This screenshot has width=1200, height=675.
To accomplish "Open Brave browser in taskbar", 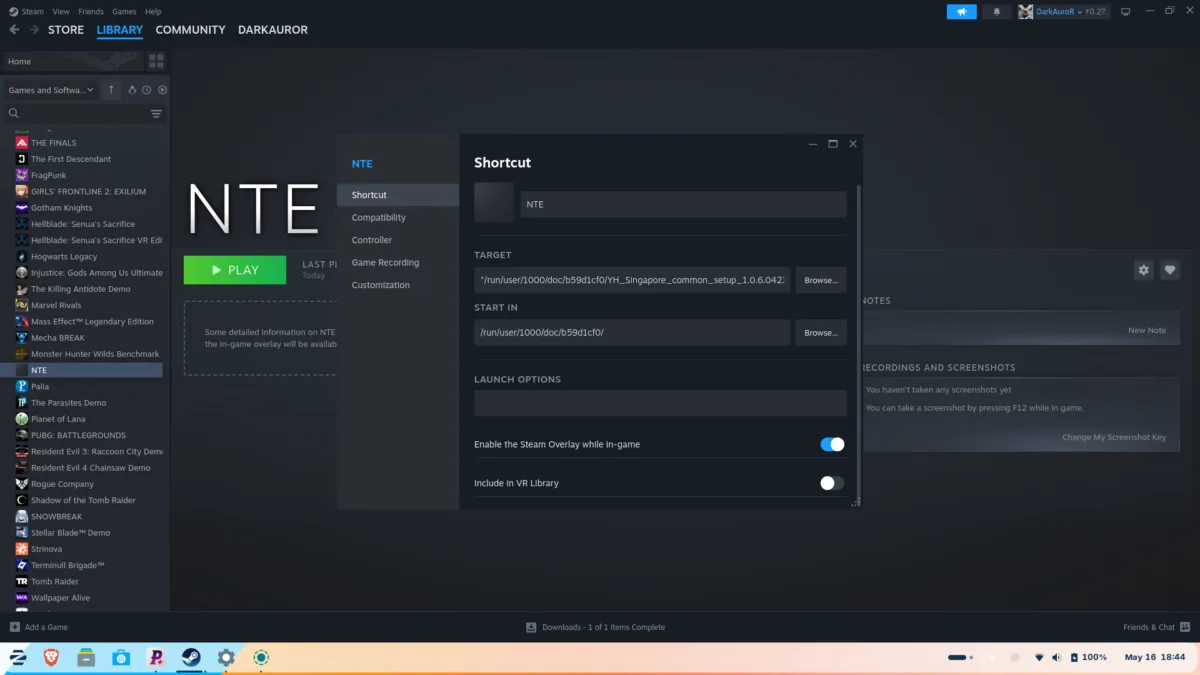I will 51,657.
